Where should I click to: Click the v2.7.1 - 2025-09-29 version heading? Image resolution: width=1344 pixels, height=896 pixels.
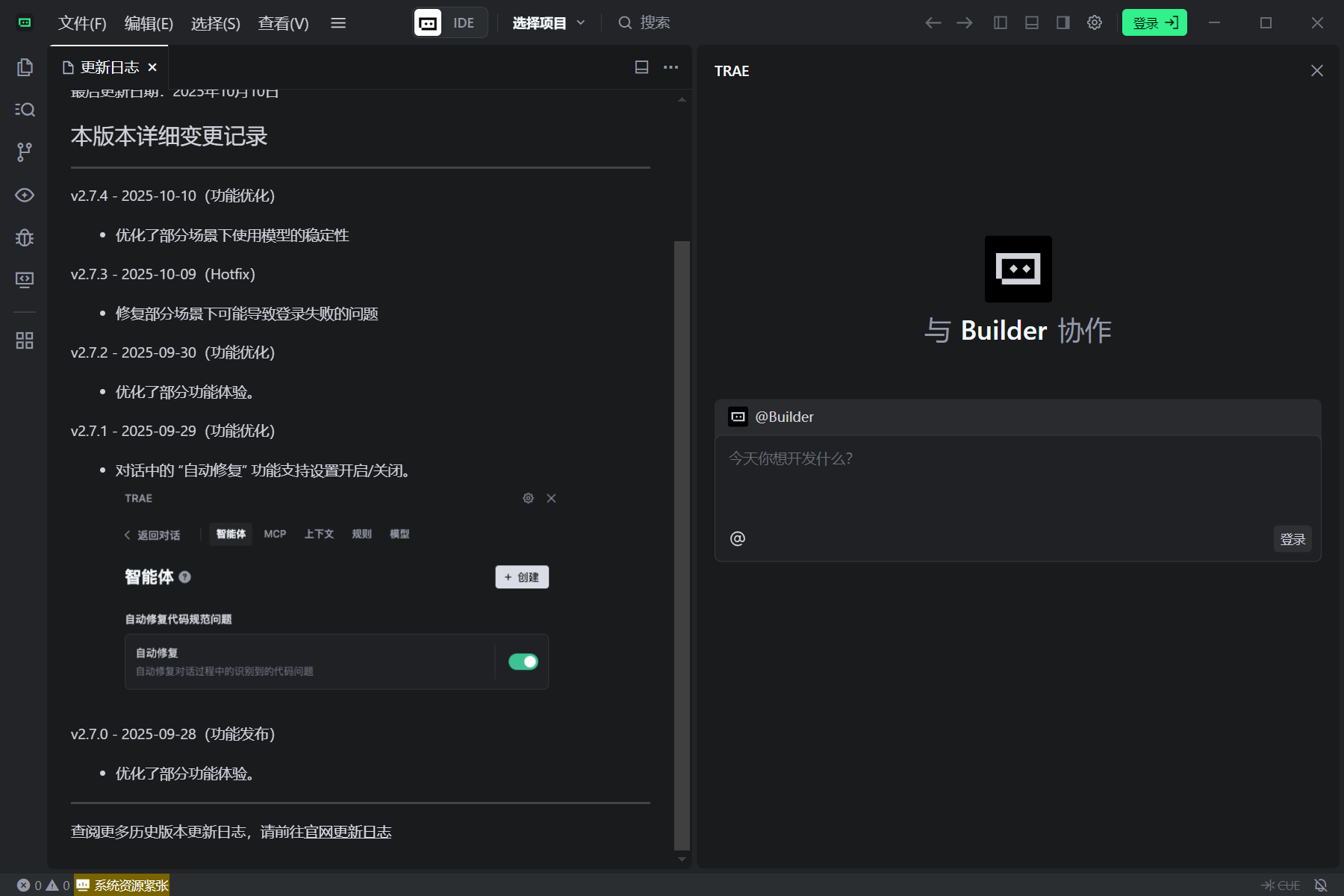coord(172,431)
